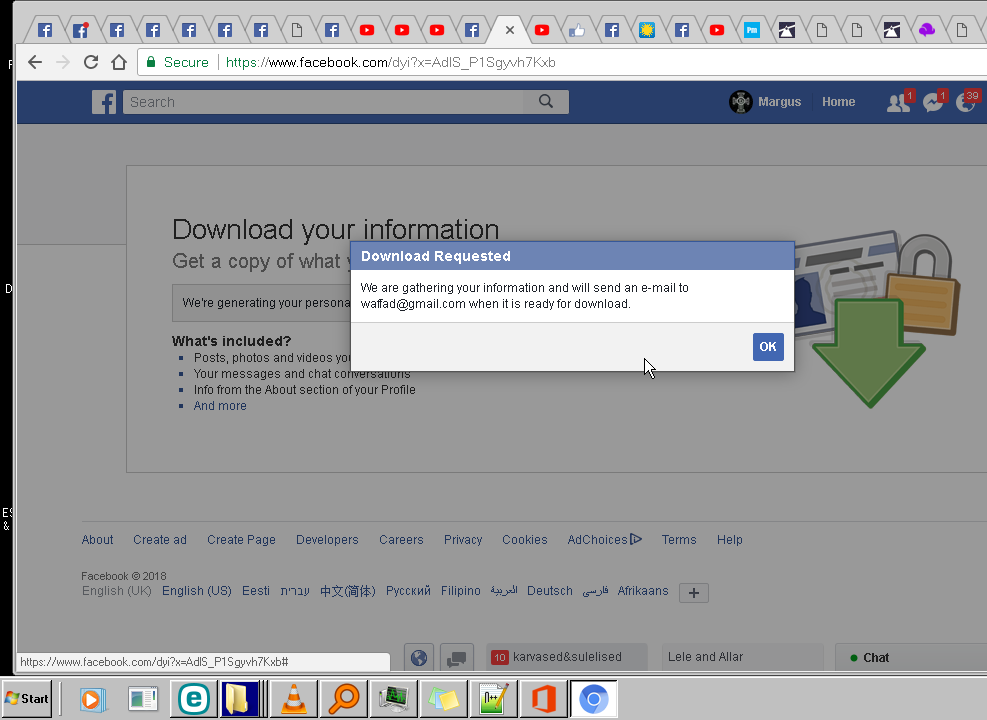
Task: Open the About footer link
Action: click(x=98, y=539)
